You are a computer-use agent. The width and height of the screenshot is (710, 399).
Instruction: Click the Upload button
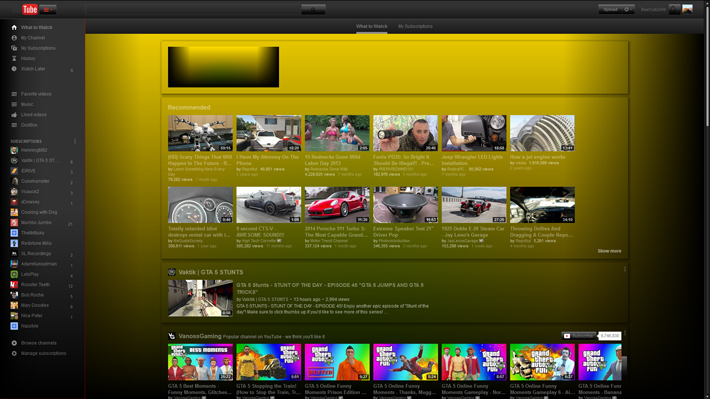610,10
